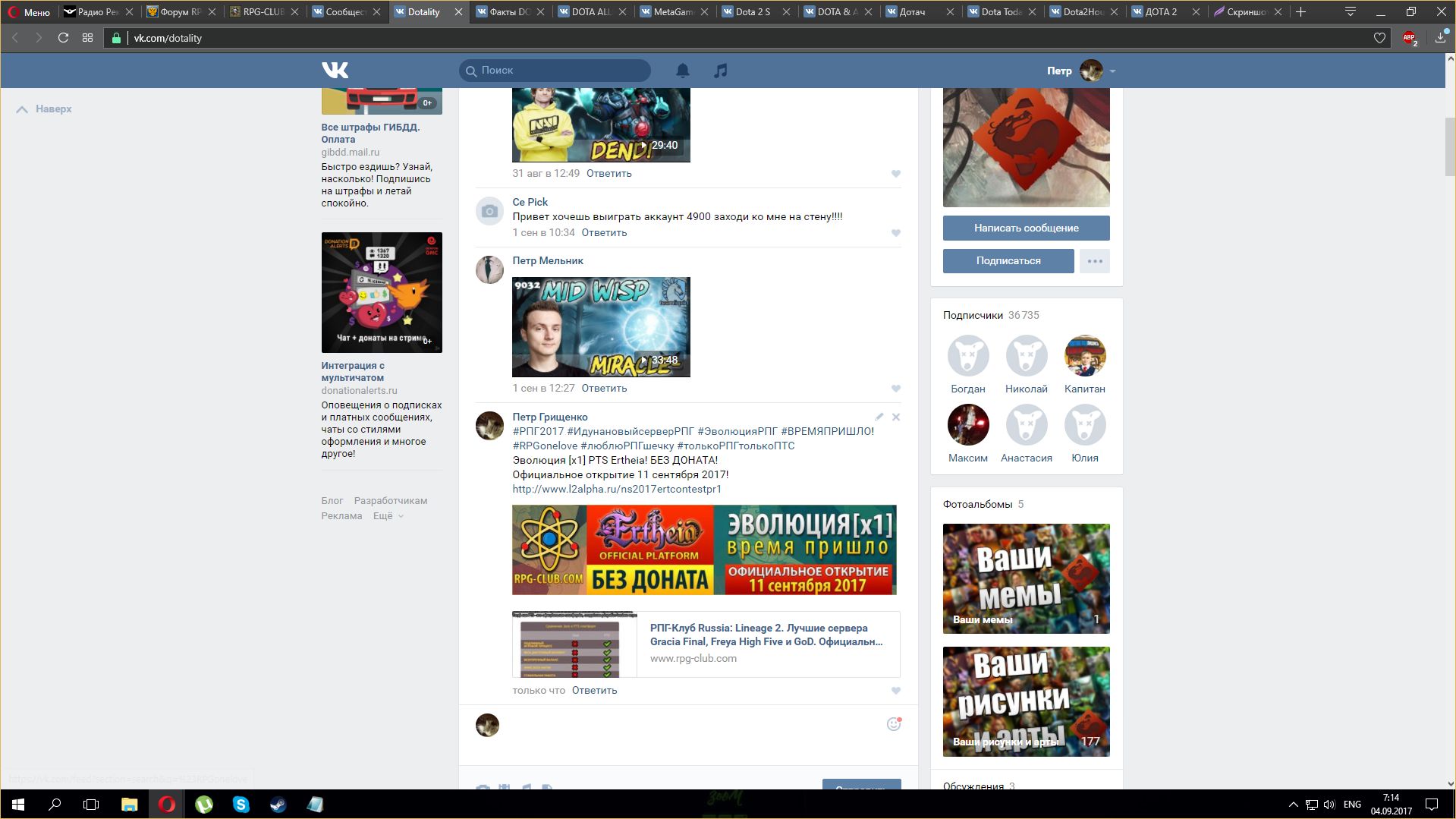This screenshot has height=819, width=1456.
Task: Like the Ce Pick comment
Action: [x=896, y=233]
